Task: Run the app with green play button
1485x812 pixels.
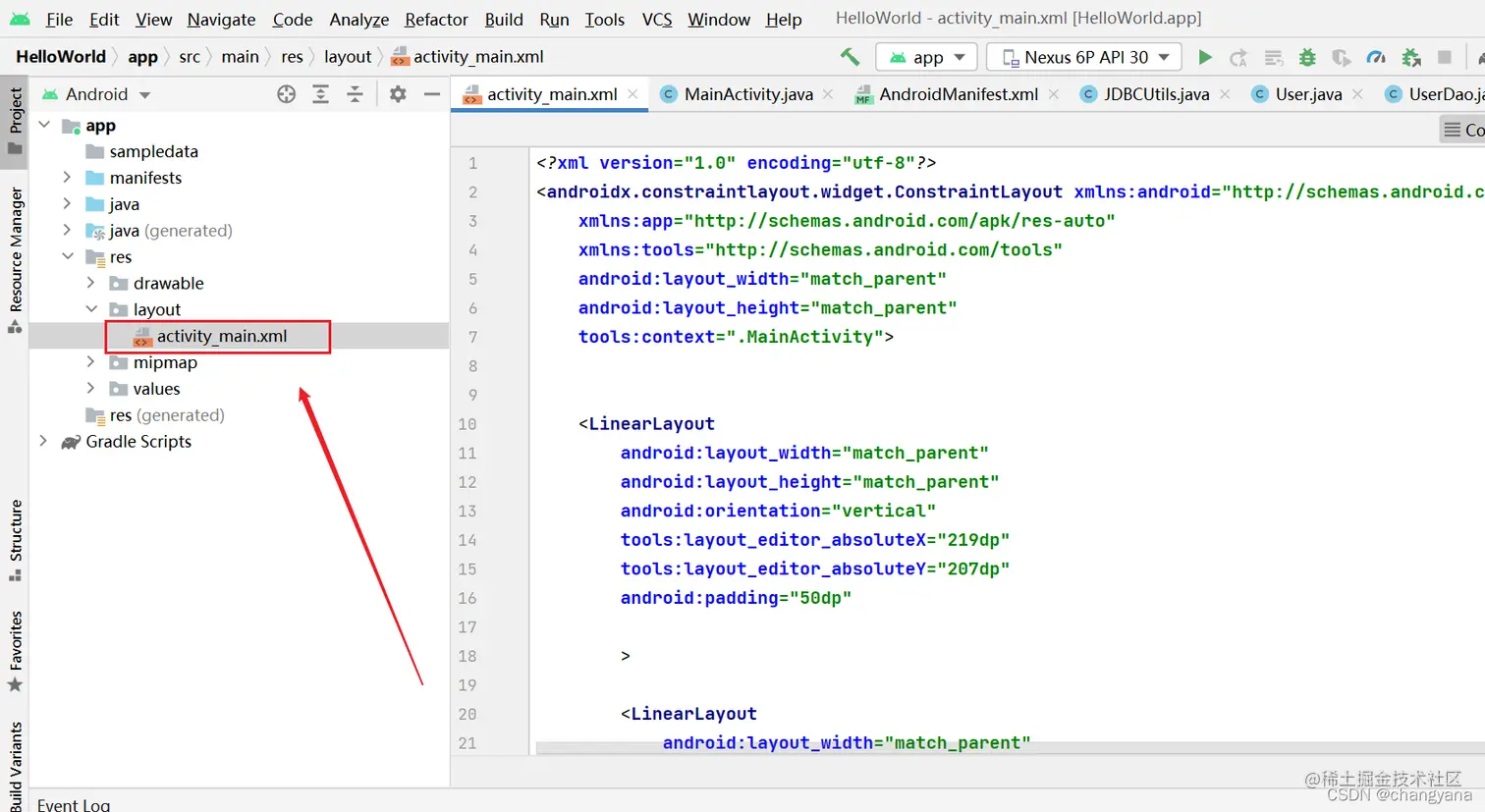Action: (1205, 57)
